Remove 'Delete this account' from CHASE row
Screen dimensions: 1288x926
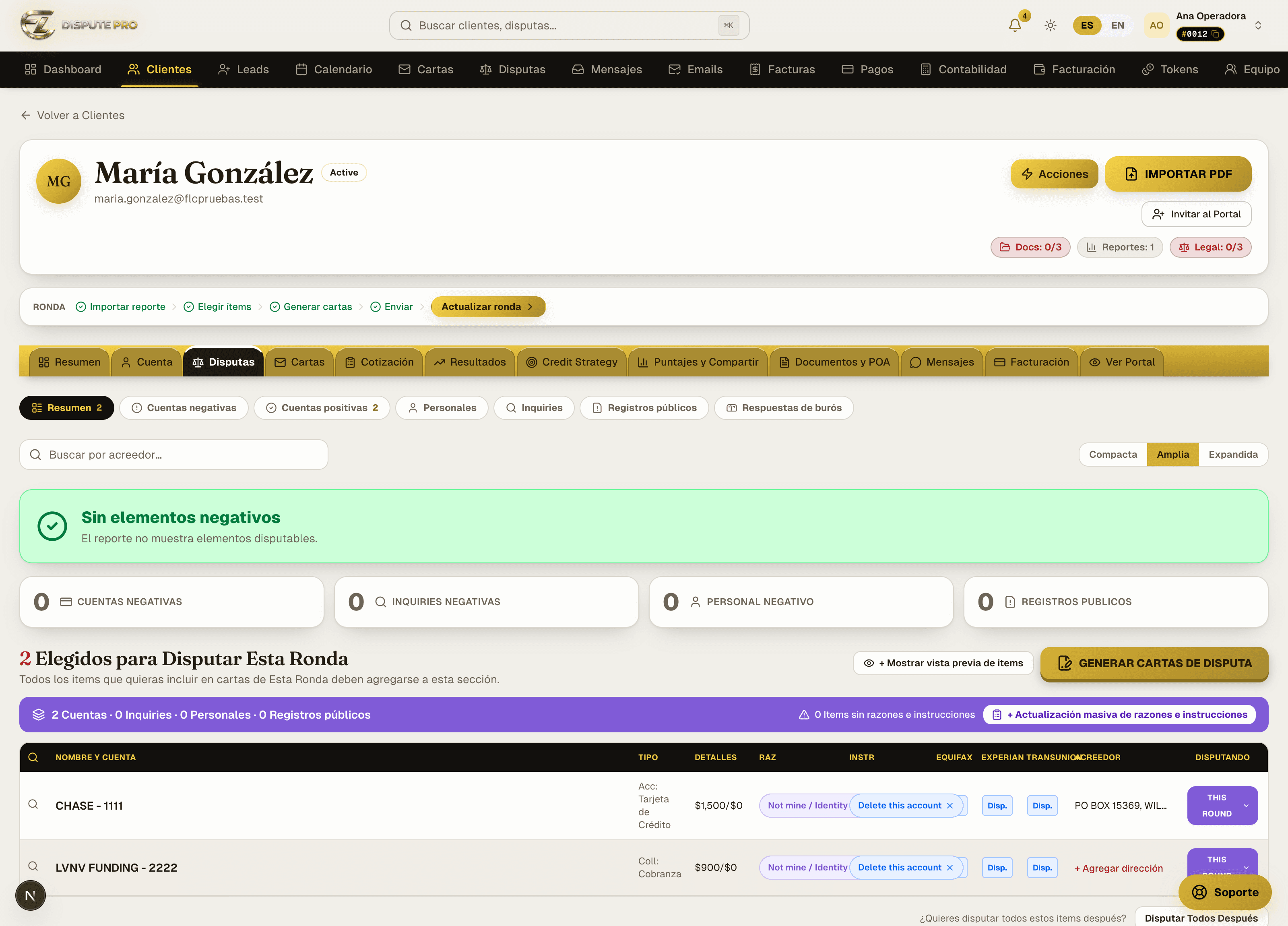(949, 806)
